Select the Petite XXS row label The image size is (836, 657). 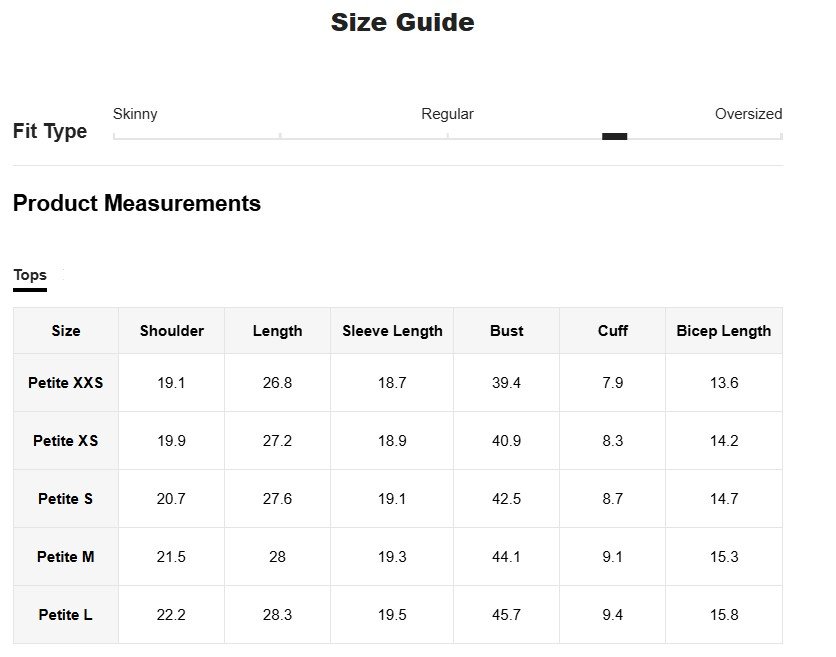click(66, 383)
